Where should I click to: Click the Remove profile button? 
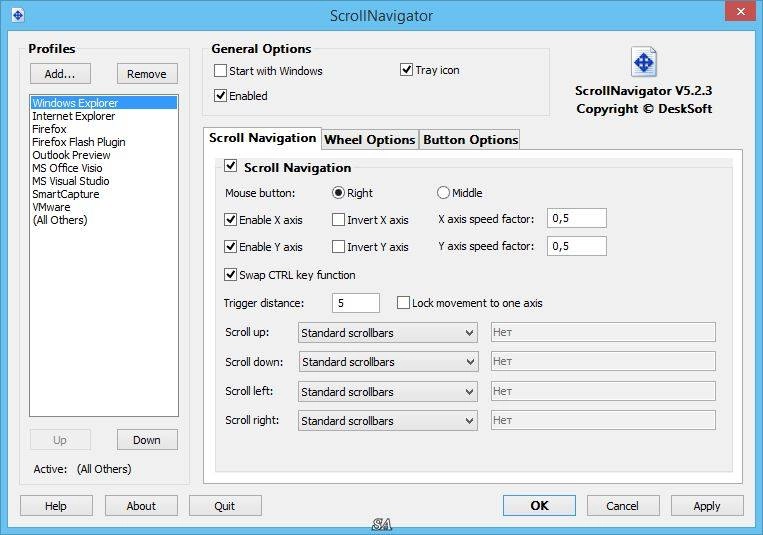click(x=147, y=74)
